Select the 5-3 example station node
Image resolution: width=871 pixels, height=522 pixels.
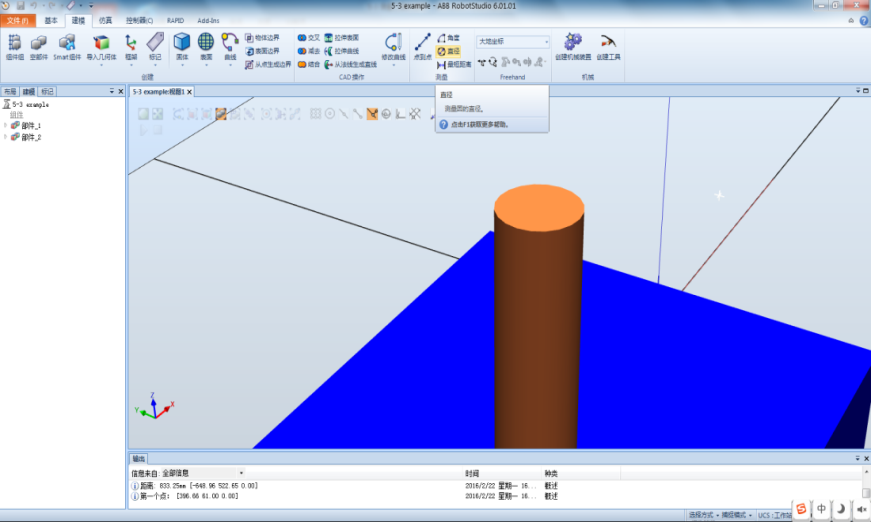tap(26, 104)
